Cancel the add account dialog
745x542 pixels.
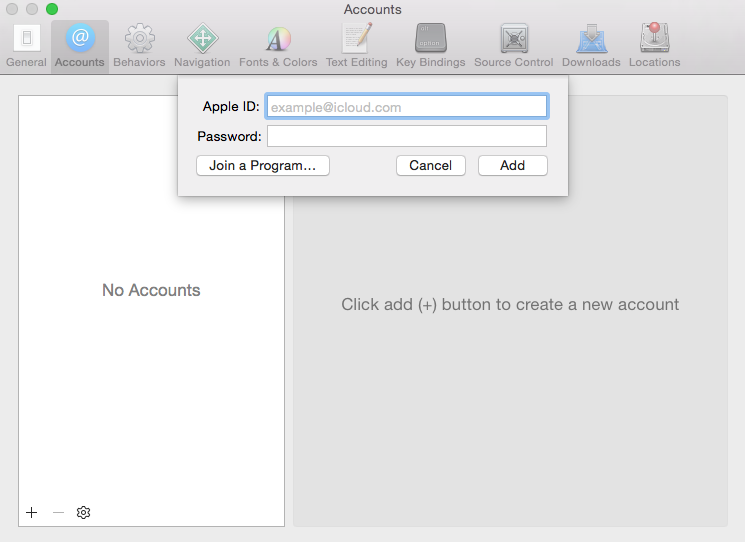[430, 165]
